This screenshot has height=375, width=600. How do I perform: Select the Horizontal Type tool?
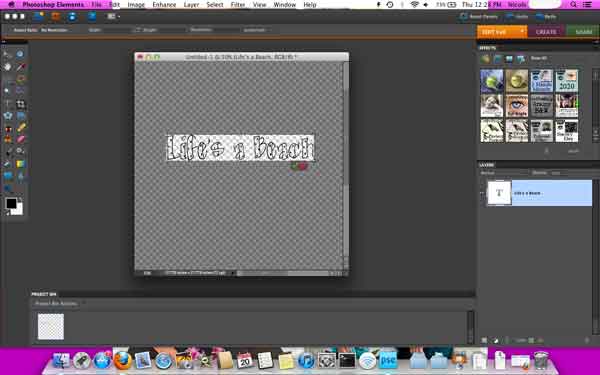click(8, 104)
